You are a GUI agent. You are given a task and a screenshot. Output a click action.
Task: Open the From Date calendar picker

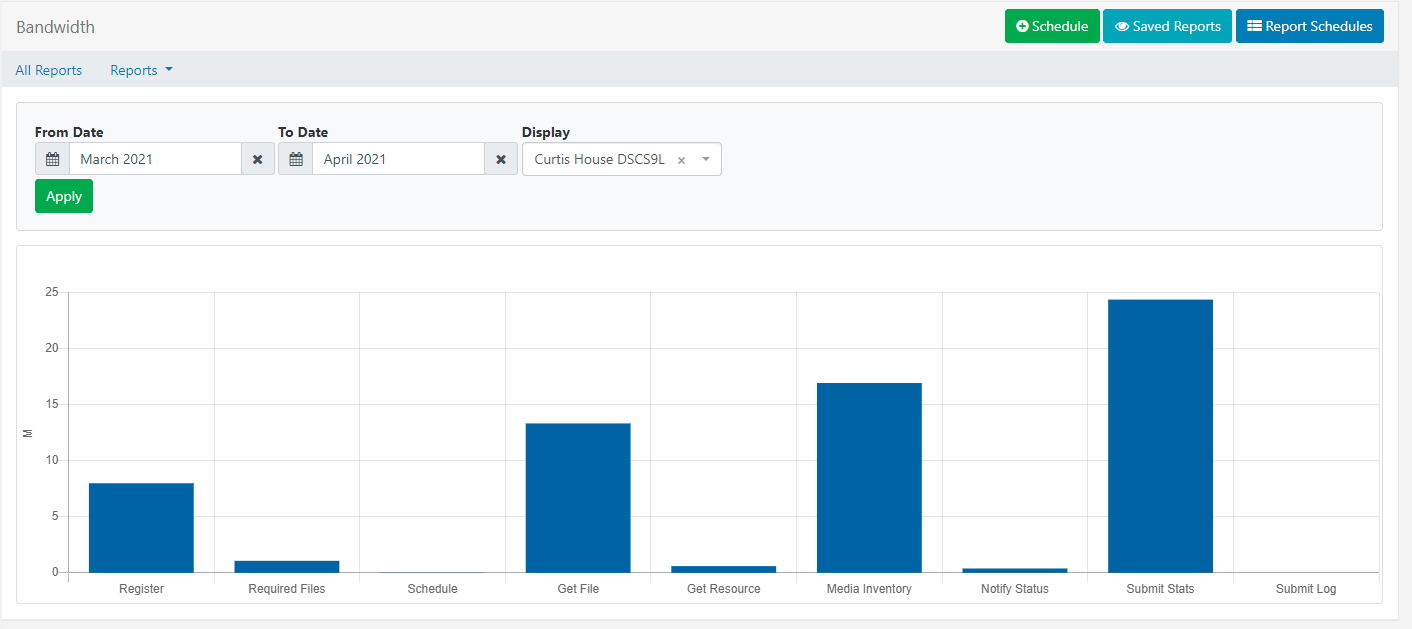point(52,158)
